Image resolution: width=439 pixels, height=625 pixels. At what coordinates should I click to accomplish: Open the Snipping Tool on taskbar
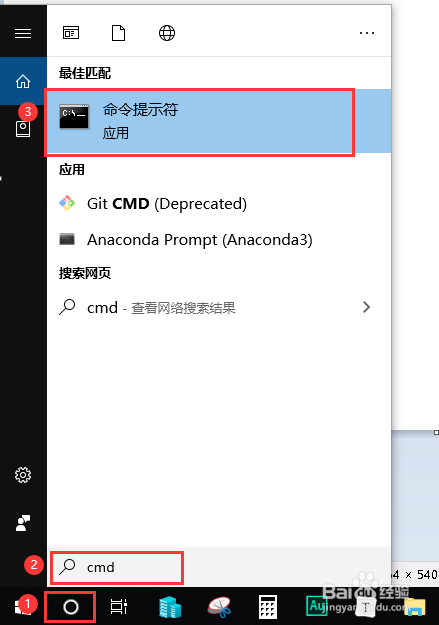coord(219,607)
